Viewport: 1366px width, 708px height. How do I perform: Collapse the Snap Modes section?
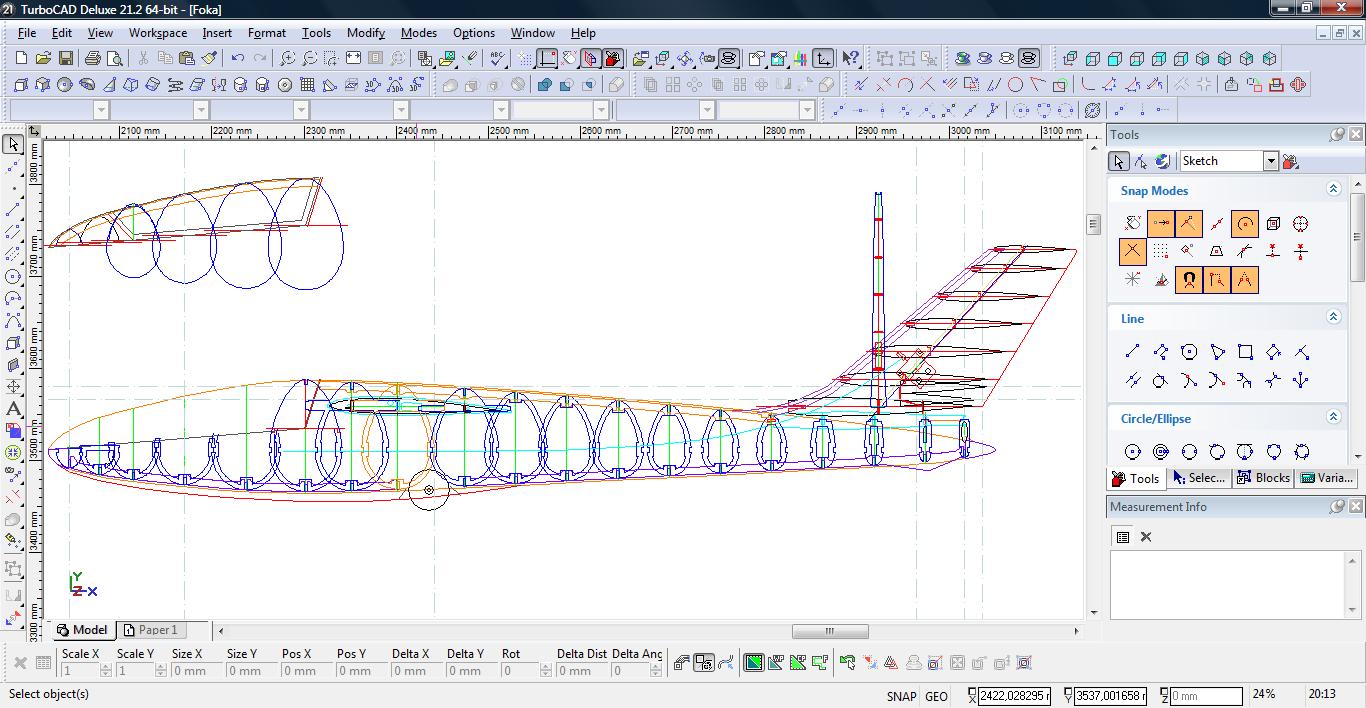1333,189
